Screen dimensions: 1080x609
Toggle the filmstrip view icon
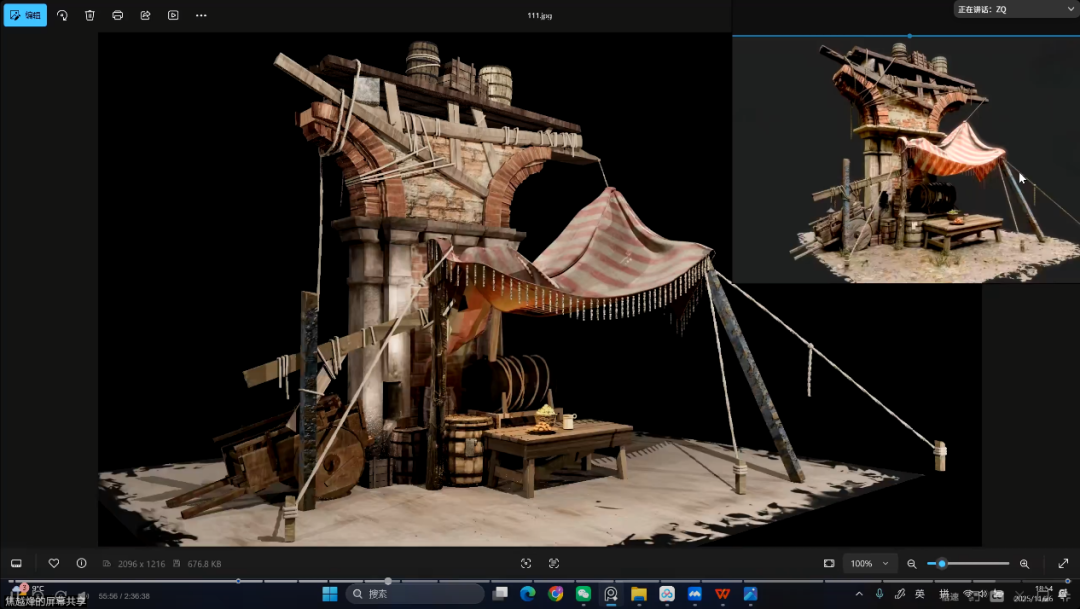click(16, 563)
